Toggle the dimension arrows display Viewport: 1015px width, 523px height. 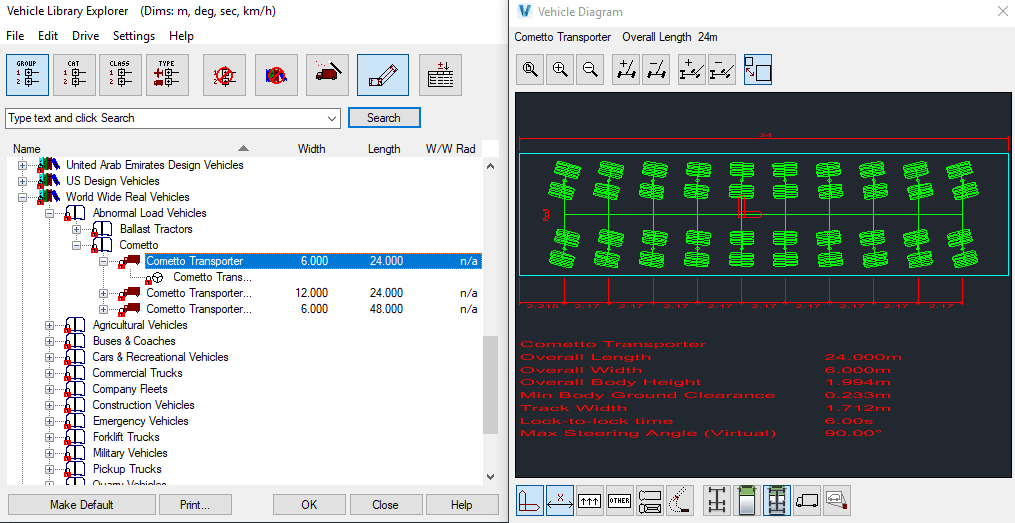click(x=560, y=500)
